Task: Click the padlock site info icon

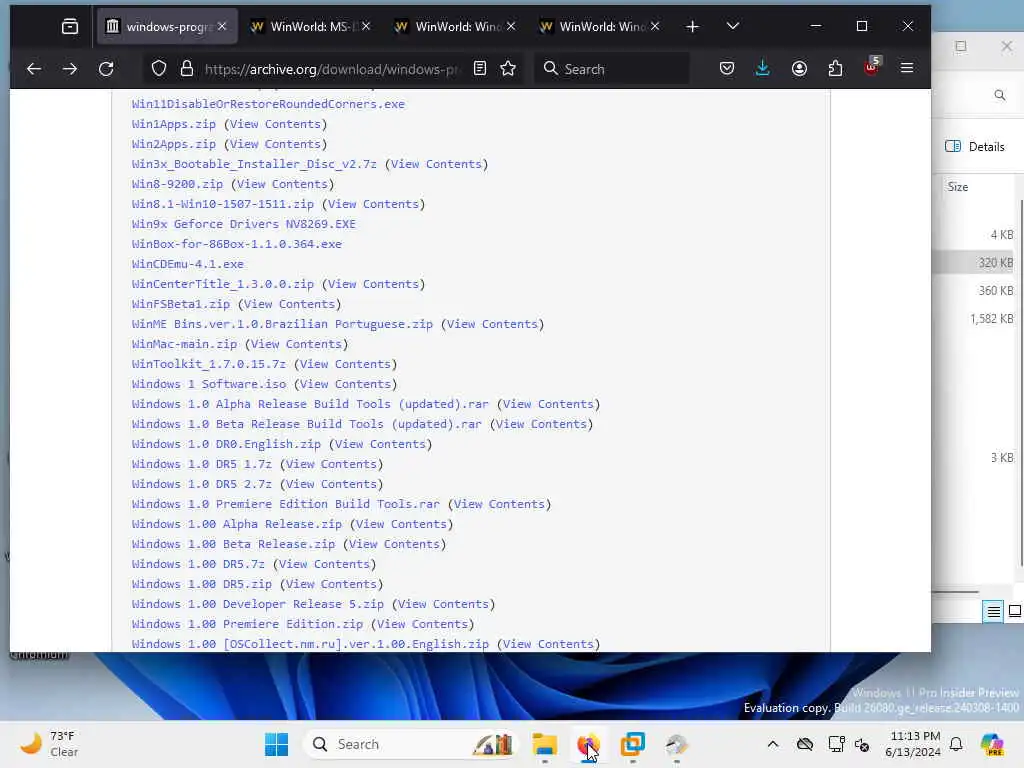Action: tap(187, 69)
